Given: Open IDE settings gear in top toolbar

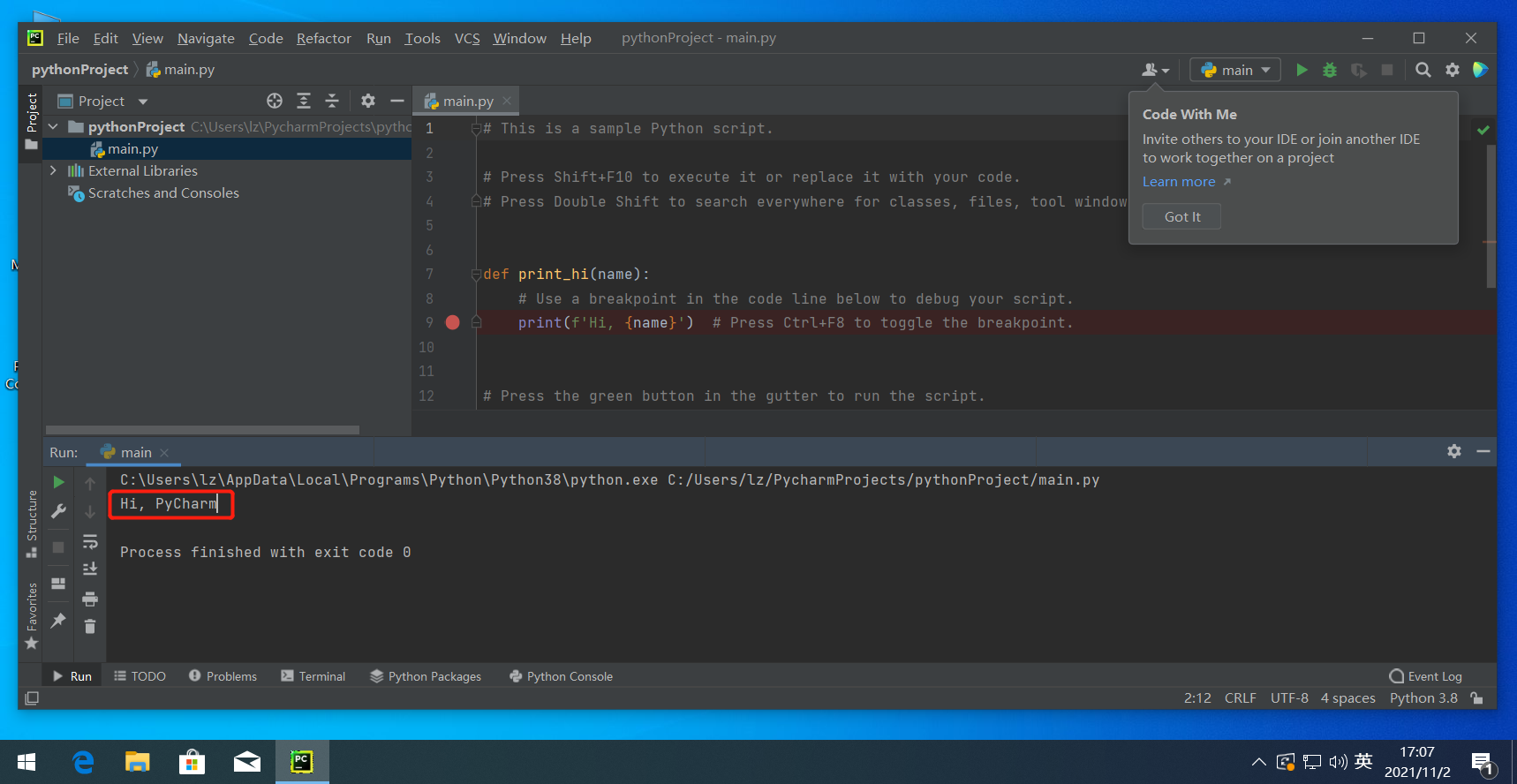Looking at the screenshot, I should point(1453,70).
